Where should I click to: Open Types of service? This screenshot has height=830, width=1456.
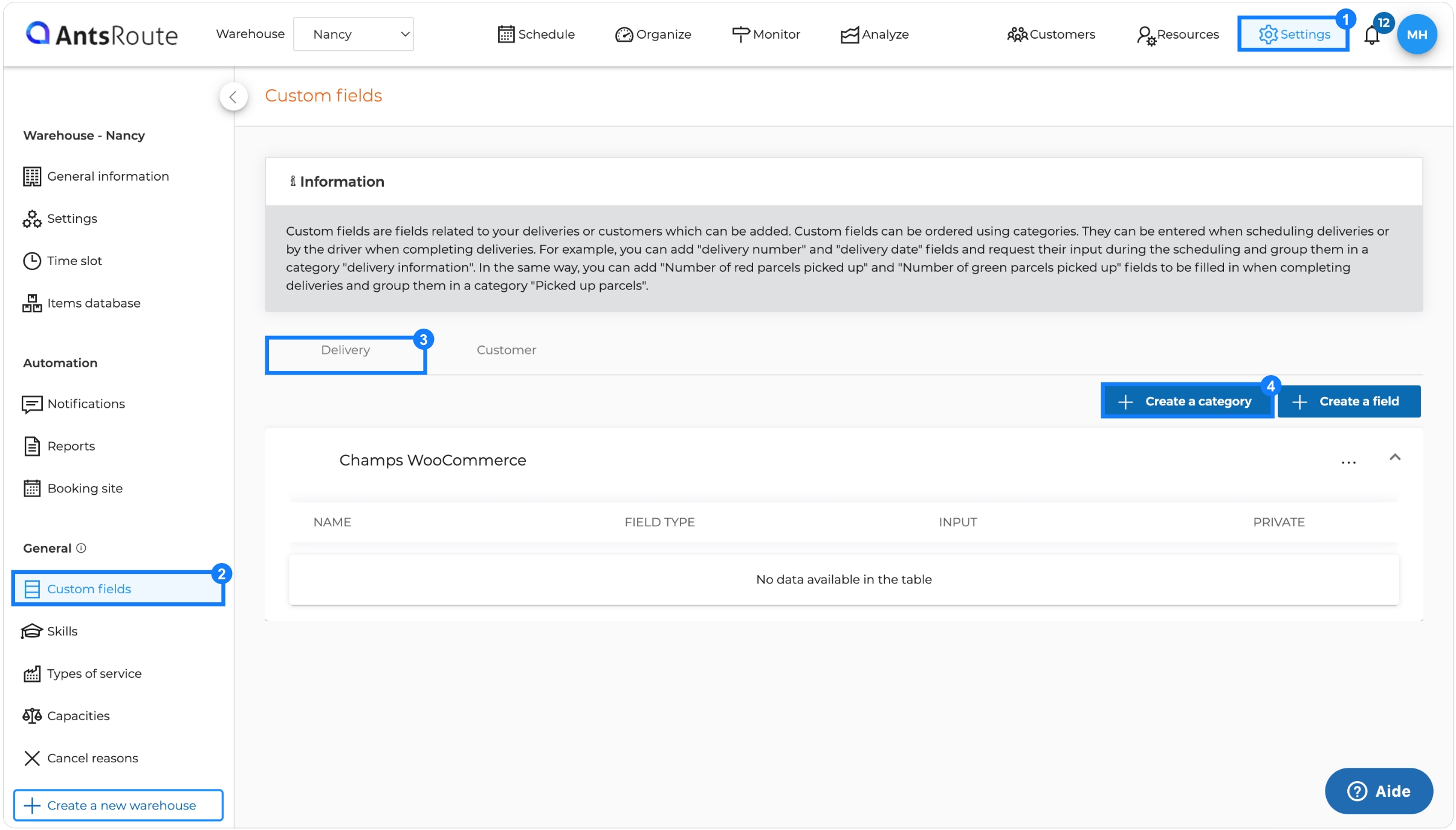[x=83, y=674]
